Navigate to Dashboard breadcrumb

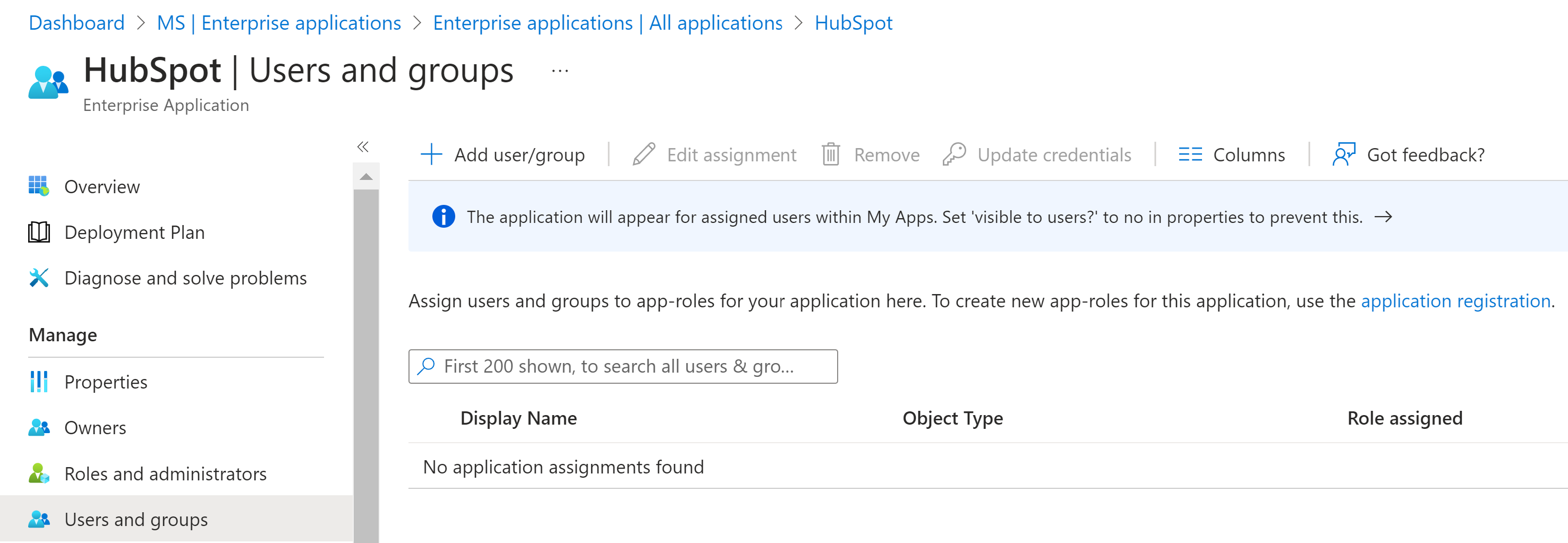pos(76,22)
